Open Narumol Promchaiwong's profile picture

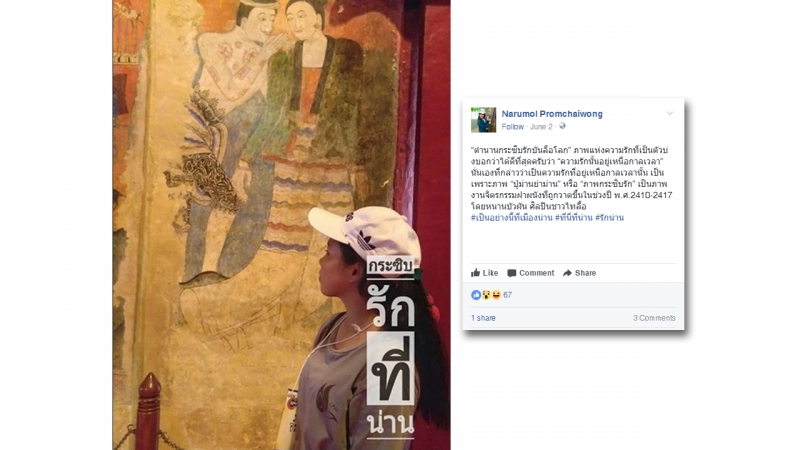tap(483, 120)
